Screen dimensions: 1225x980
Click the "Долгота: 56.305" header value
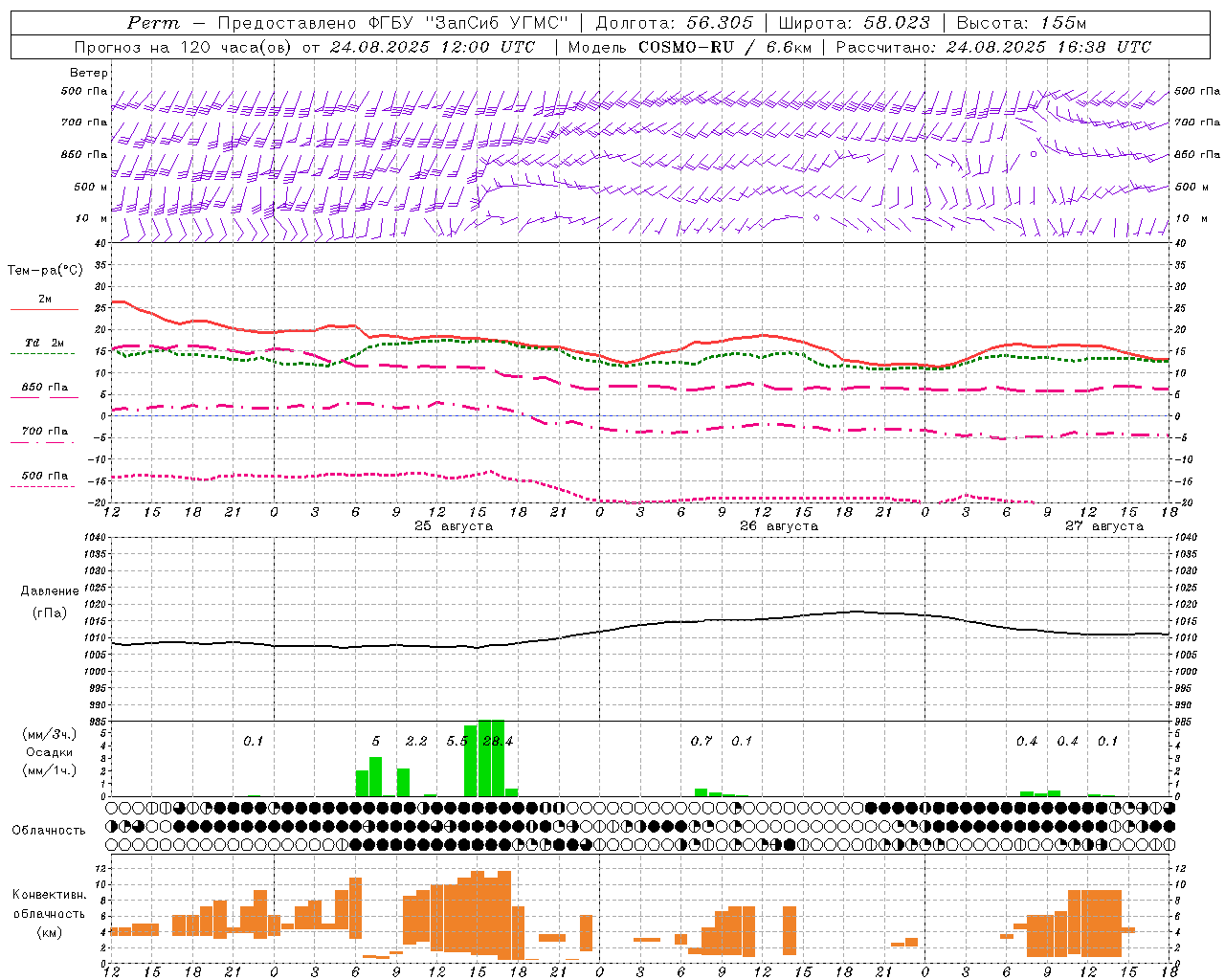pyautogui.click(x=675, y=23)
